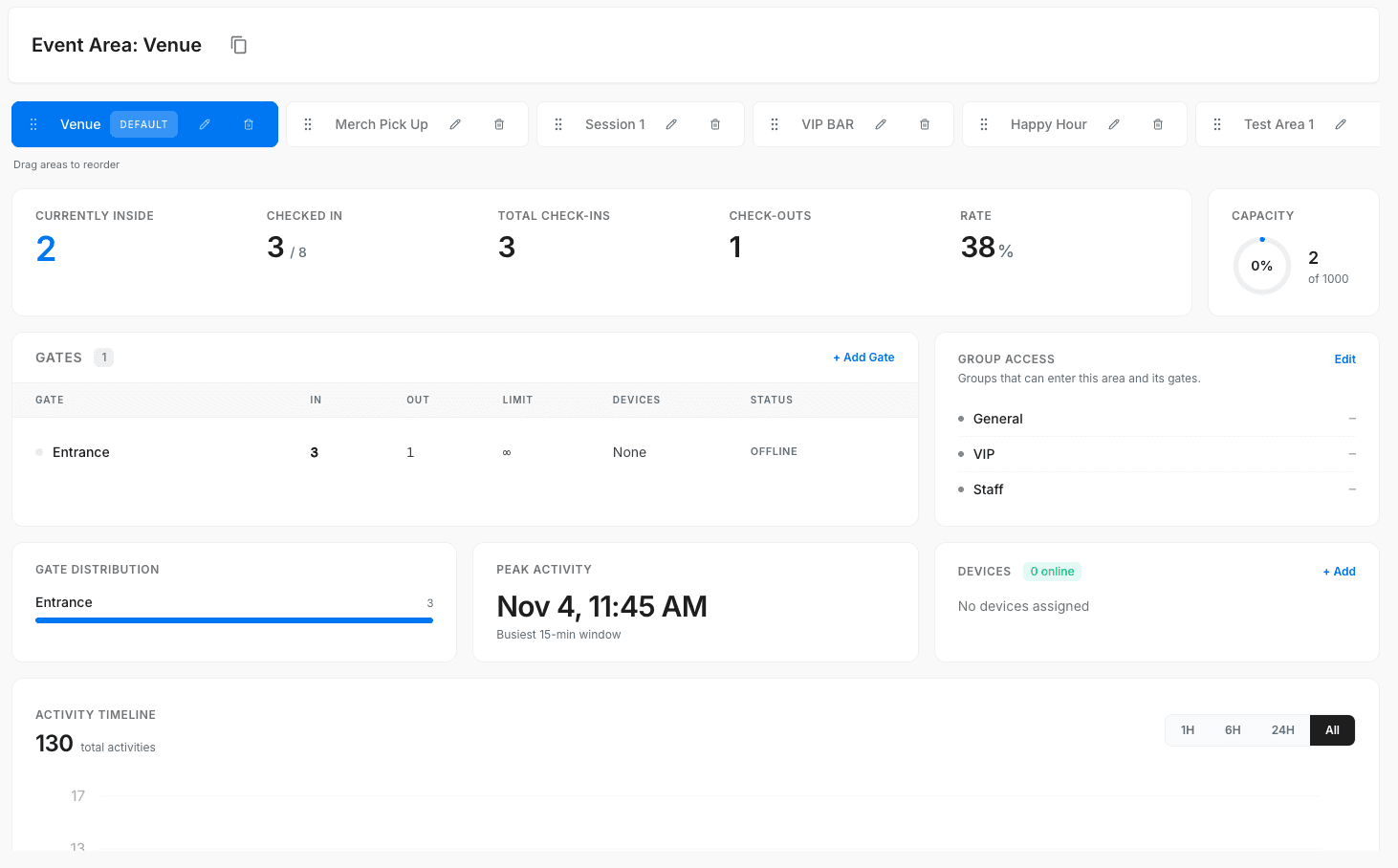Viewport: 1398px width, 868px height.
Task: Click the drag handle on Merch Pick Up
Action: pyautogui.click(x=307, y=123)
